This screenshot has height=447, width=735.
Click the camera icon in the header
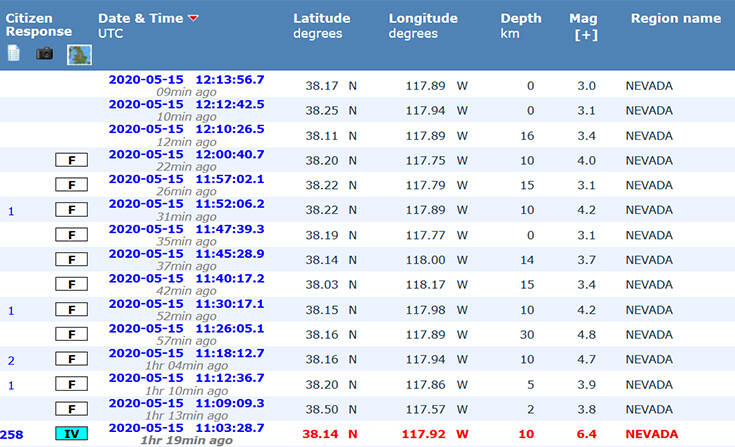45,53
